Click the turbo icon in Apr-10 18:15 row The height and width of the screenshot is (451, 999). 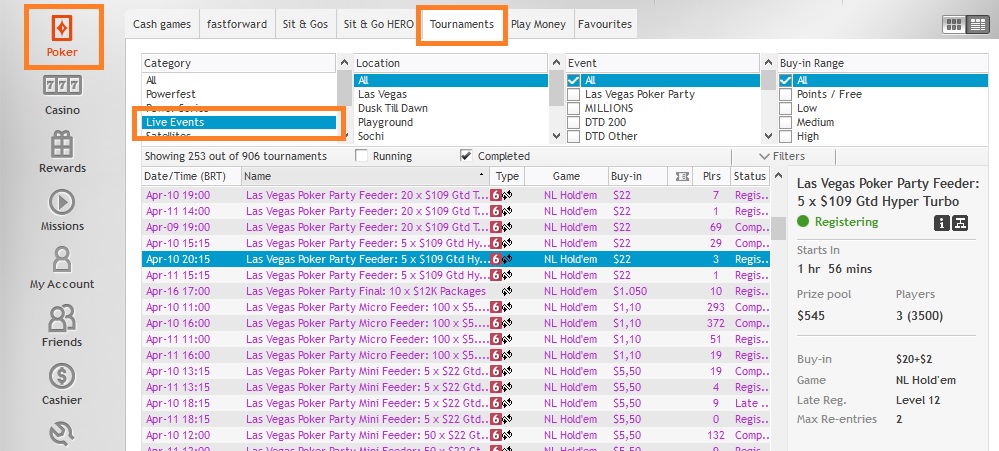point(508,403)
